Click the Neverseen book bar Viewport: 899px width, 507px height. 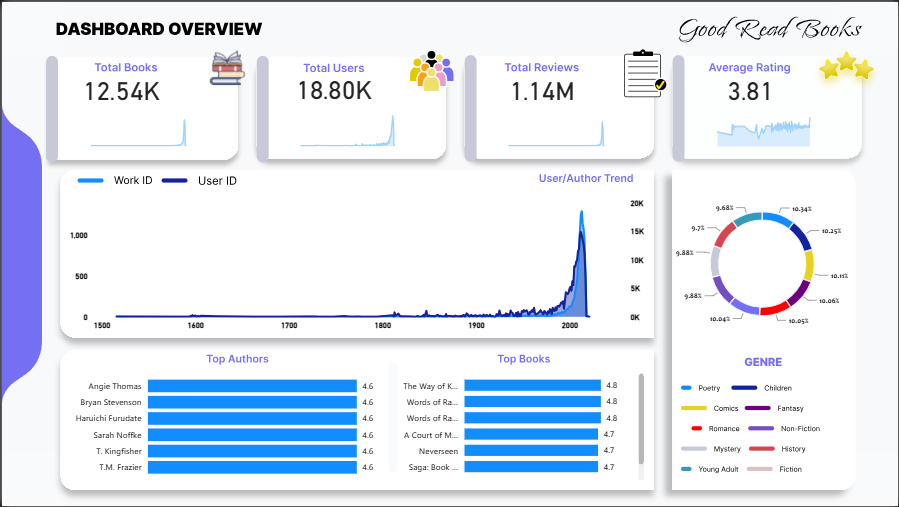coord(531,450)
